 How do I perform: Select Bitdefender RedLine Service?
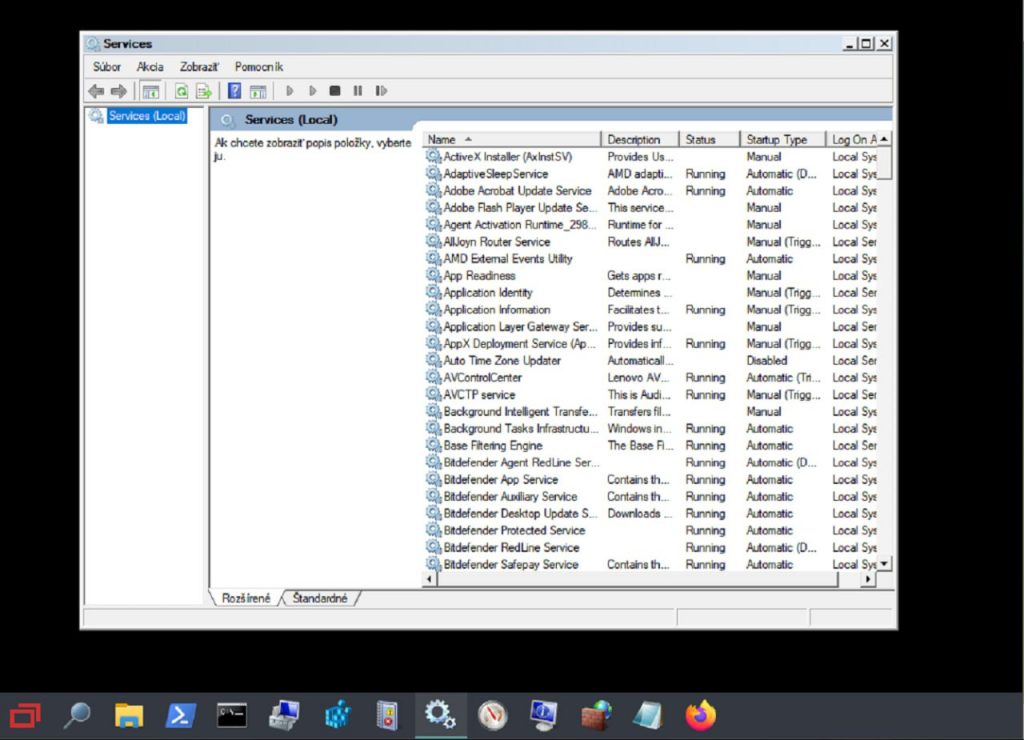tap(650, 547)
